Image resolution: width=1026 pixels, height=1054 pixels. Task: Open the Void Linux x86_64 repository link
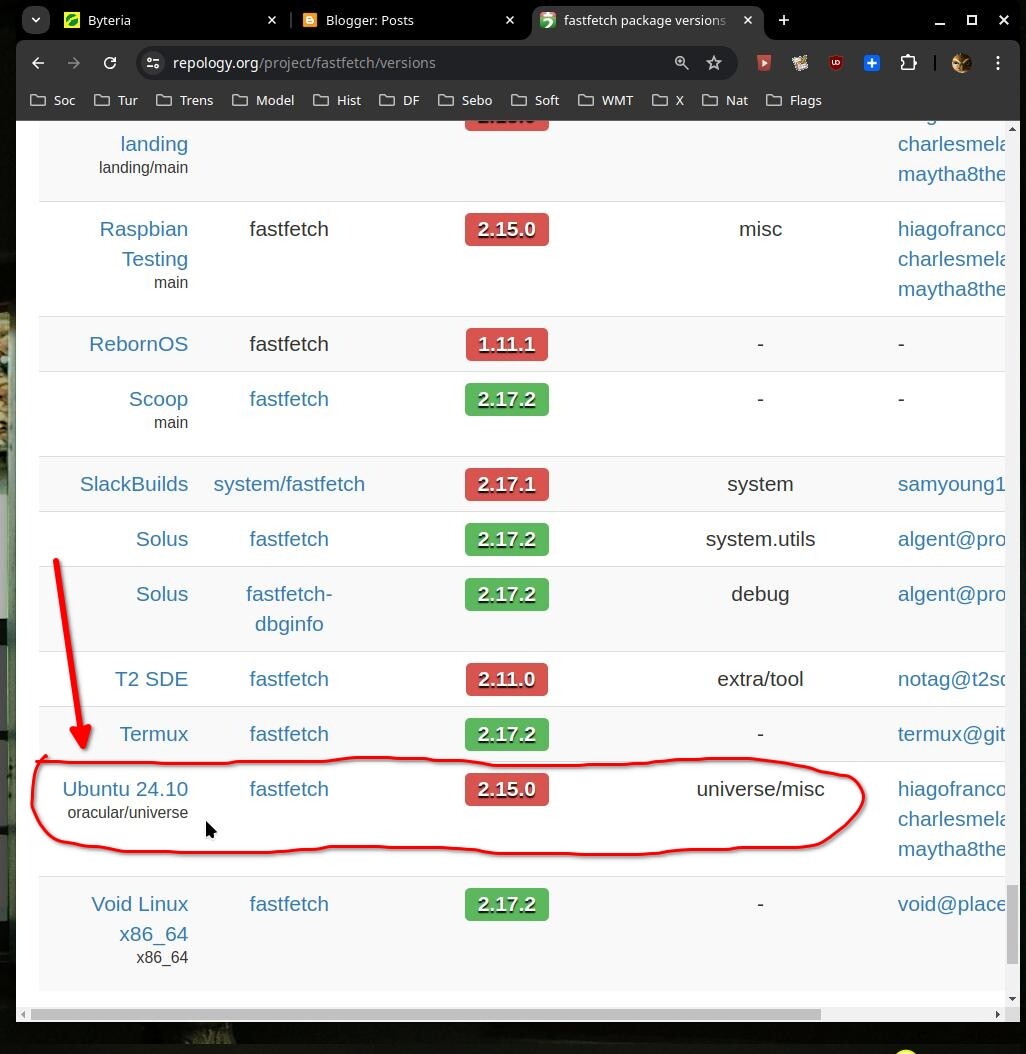pos(140,919)
